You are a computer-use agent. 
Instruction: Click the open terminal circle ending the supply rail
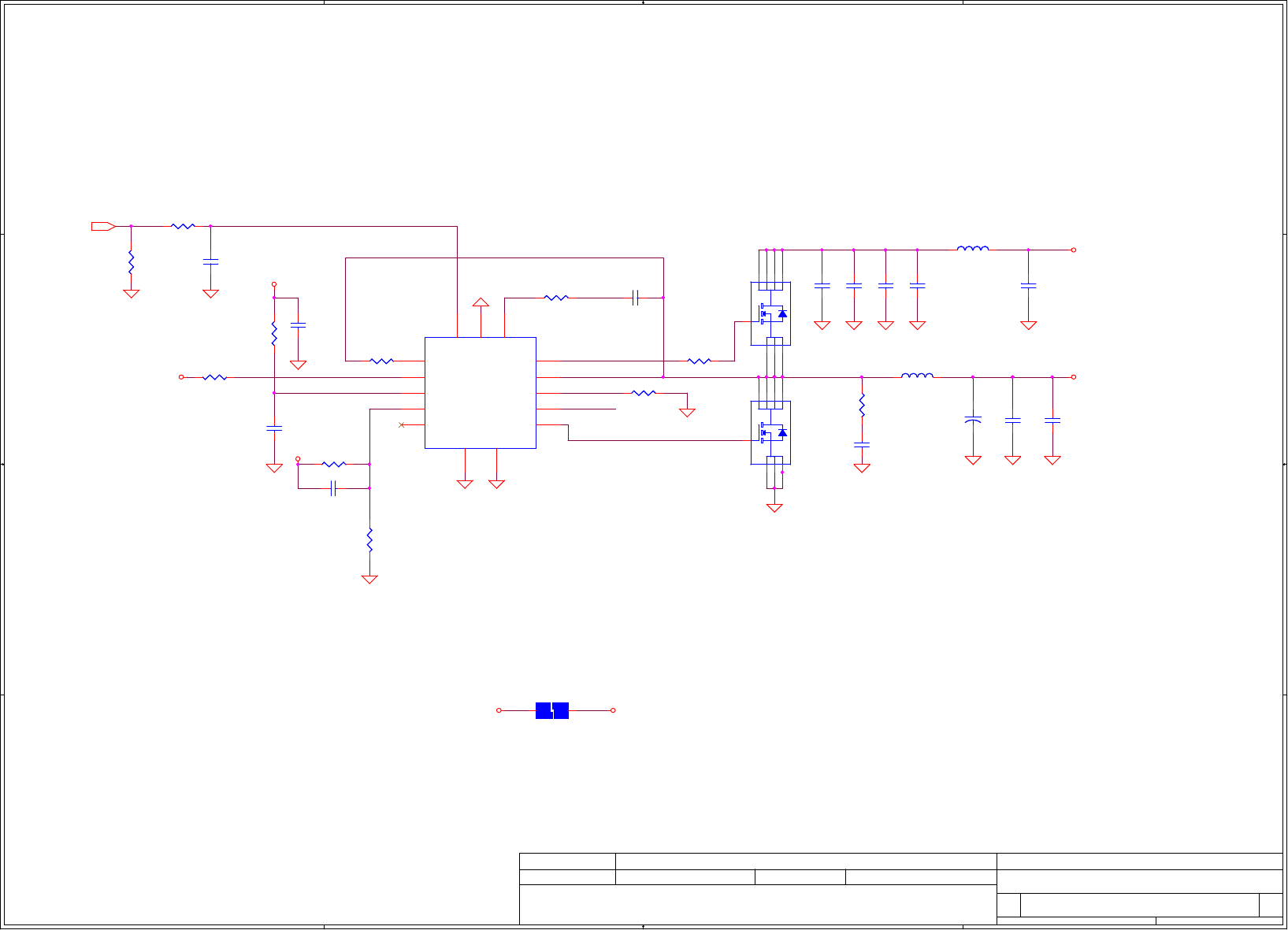pyautogui.click(x=1073, y=250)
